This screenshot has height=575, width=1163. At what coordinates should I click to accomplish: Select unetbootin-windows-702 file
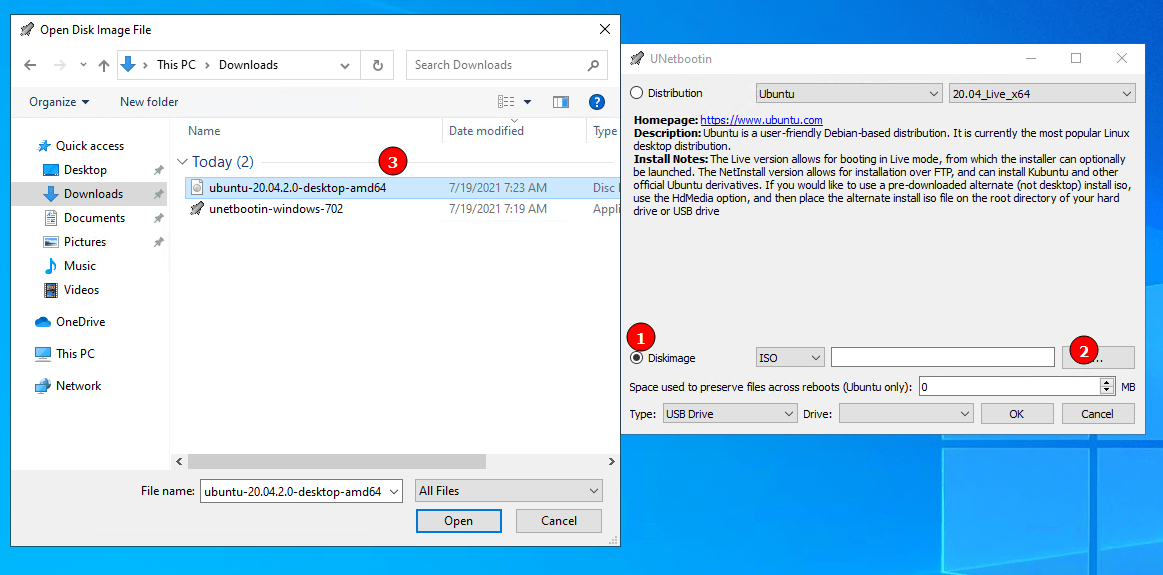275,209
